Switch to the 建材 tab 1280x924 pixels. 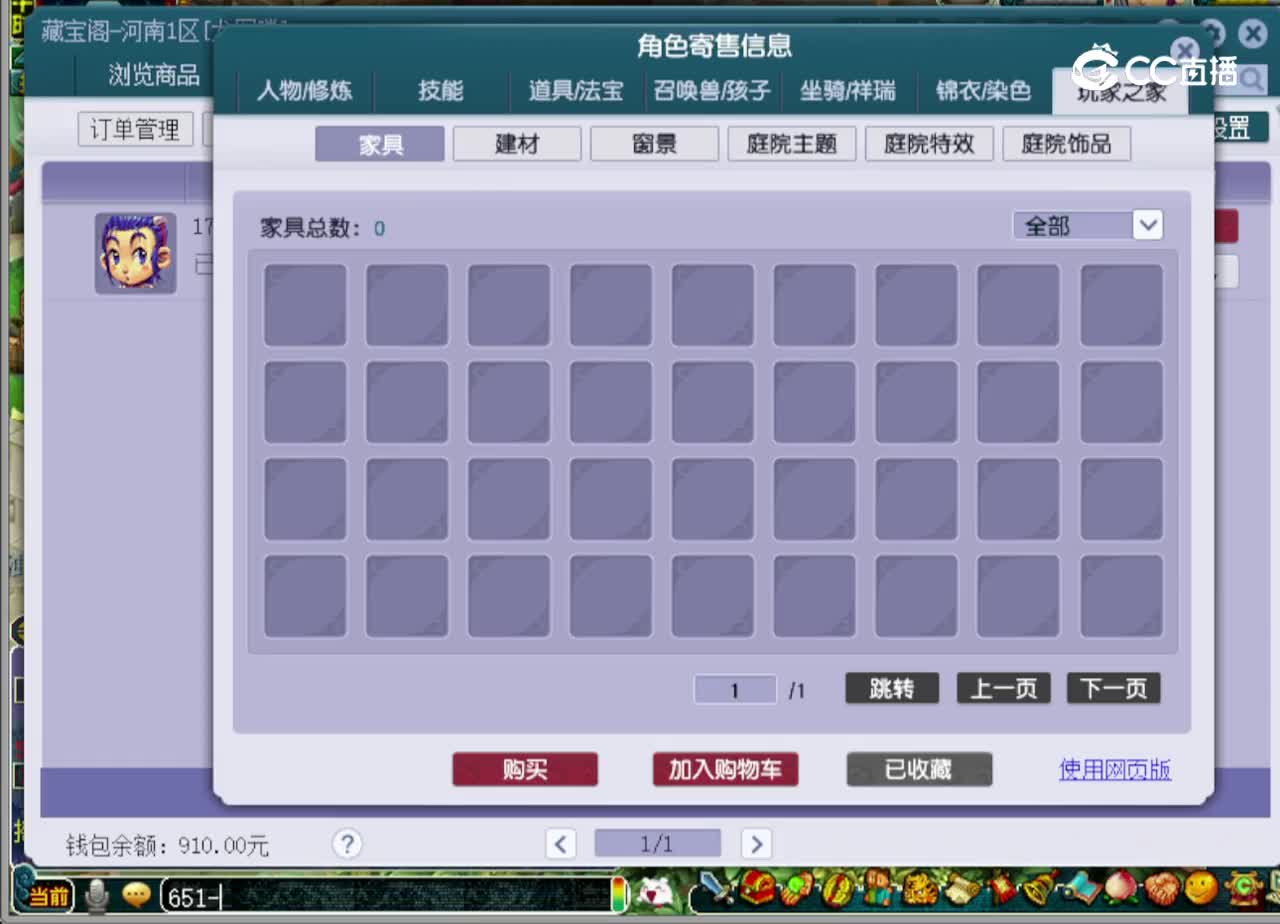(x=517, y=143)
